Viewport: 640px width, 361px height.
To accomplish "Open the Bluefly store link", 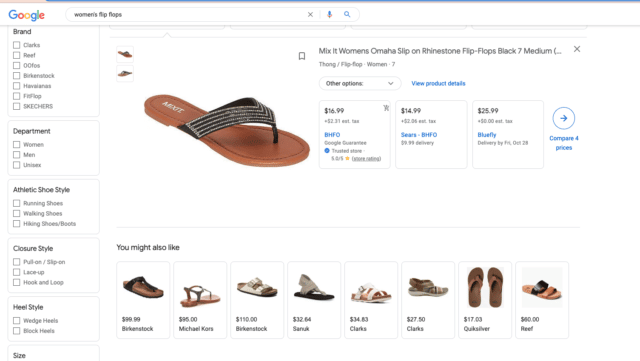I will pos(487,135).
